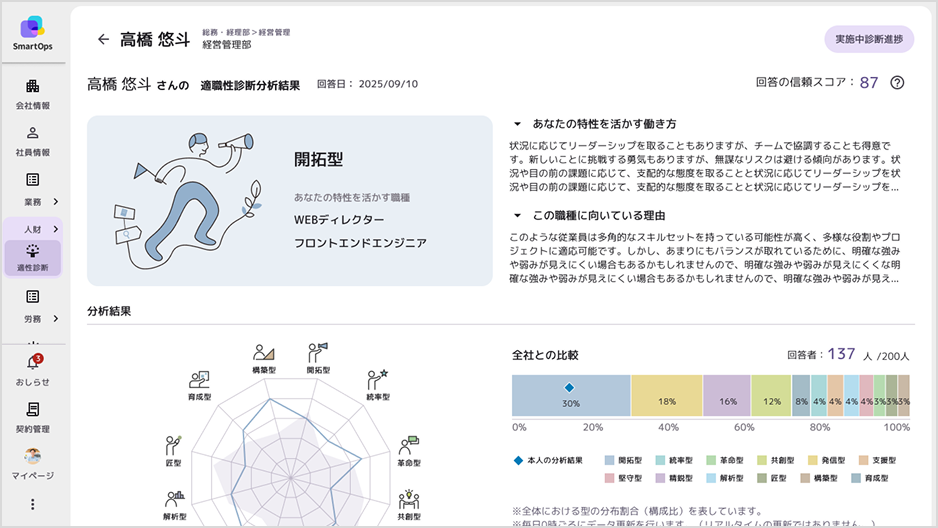Click 回答日 2025/09/10 date text
Image resolution: width=938 pixels, height=528 pixels.
[367, 84]
